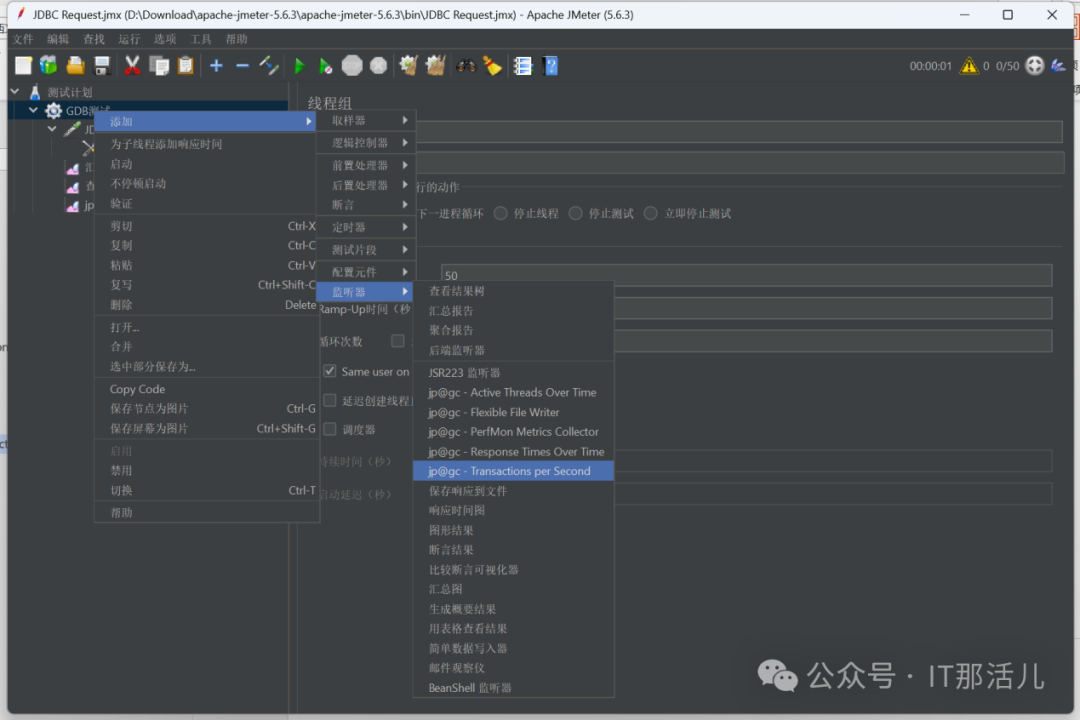This screenshot has height=720, width=1080.
Task: Click the Copy icon in toolbar
Action: tap(159, 65)
